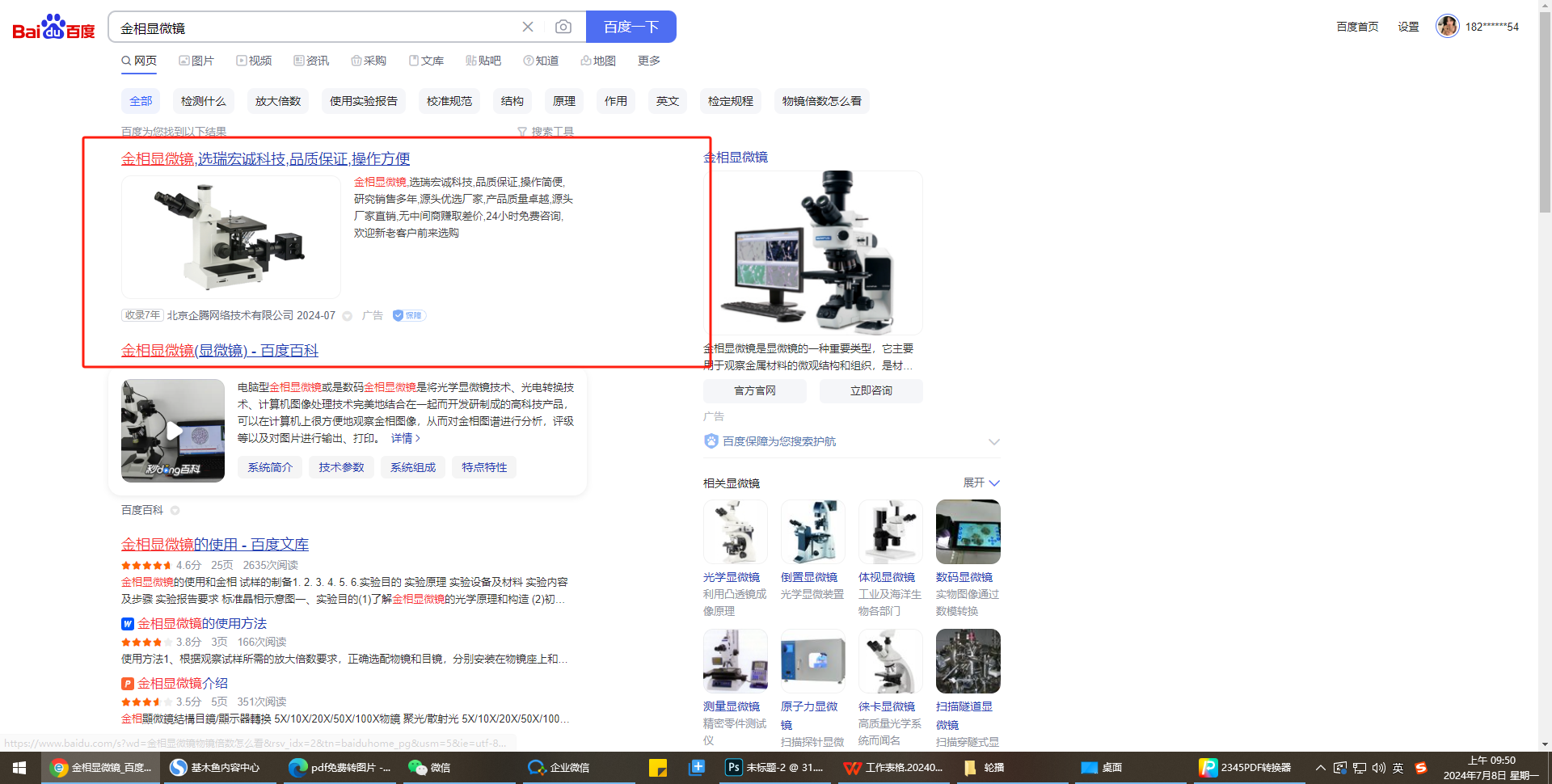Expand the 百度保障为您搜索护航 section
1552x784 pixels.
pyautogui.click(x=994, y=441)
